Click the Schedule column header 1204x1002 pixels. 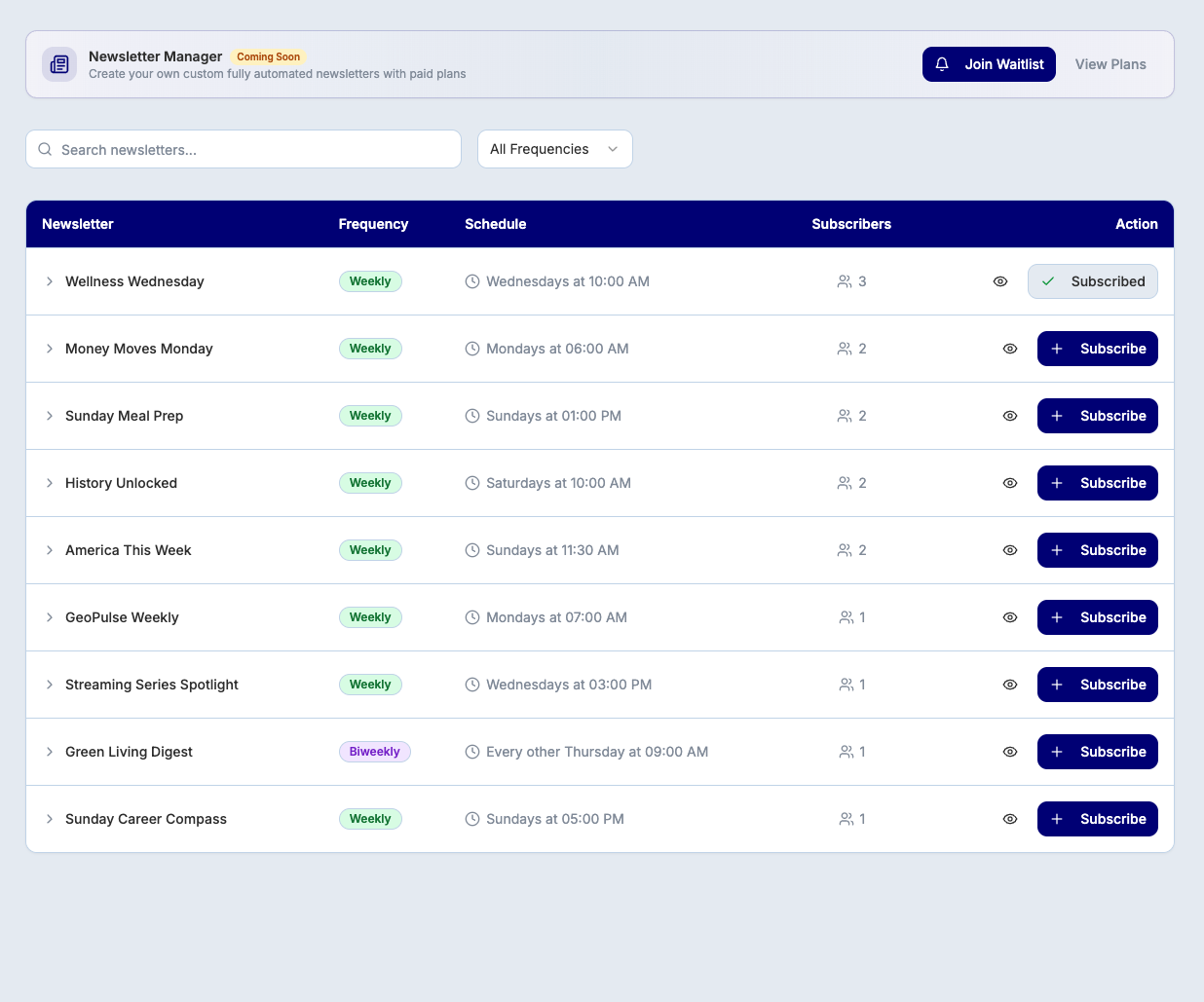pyautogui.click(x=496, y=224)
